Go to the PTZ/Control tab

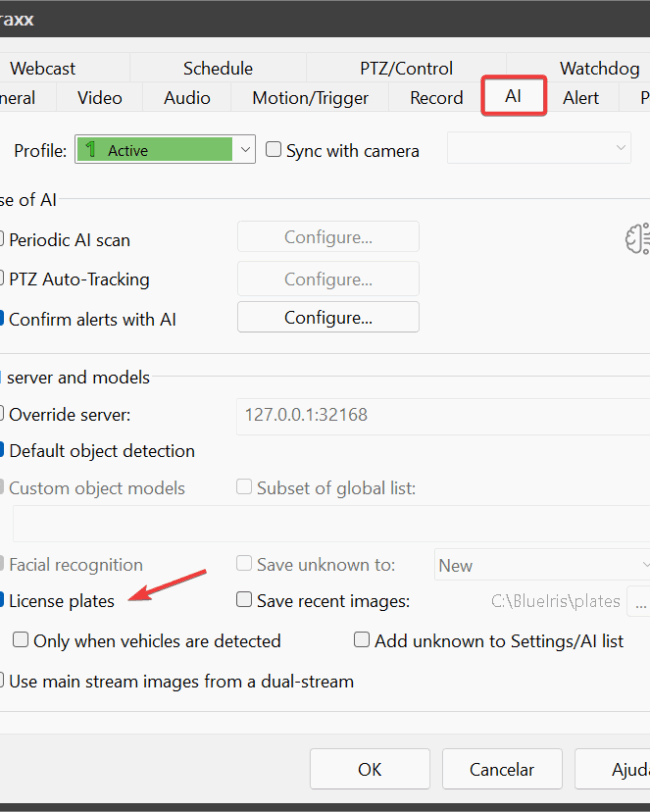(x=405, y=68)
